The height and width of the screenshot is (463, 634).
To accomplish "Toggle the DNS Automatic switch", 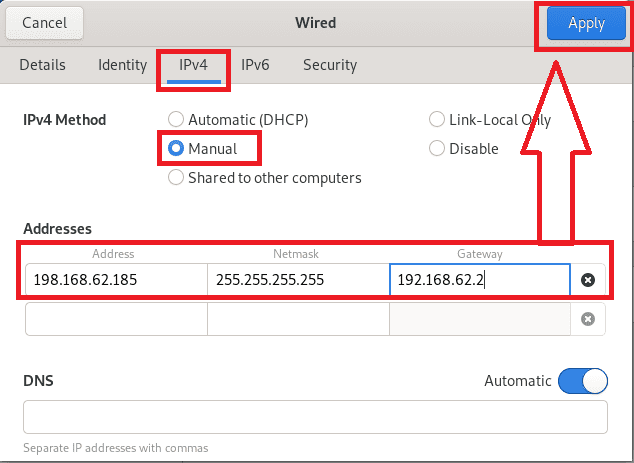I will pos(583,381).
